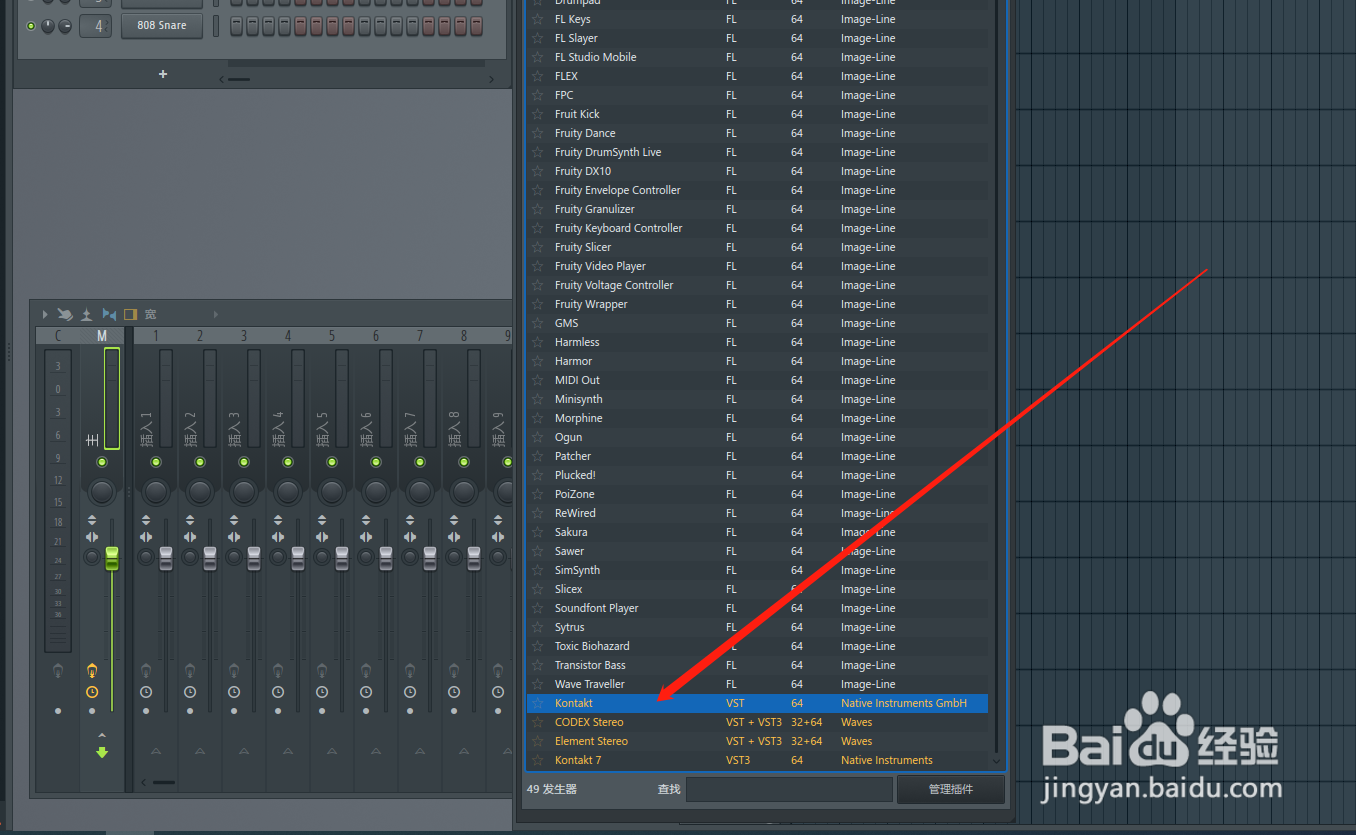This screenshot has width=1356, height=835.
Task: Star the Harmor plugin
Action: pyautogui.click(x=537, y=361)
